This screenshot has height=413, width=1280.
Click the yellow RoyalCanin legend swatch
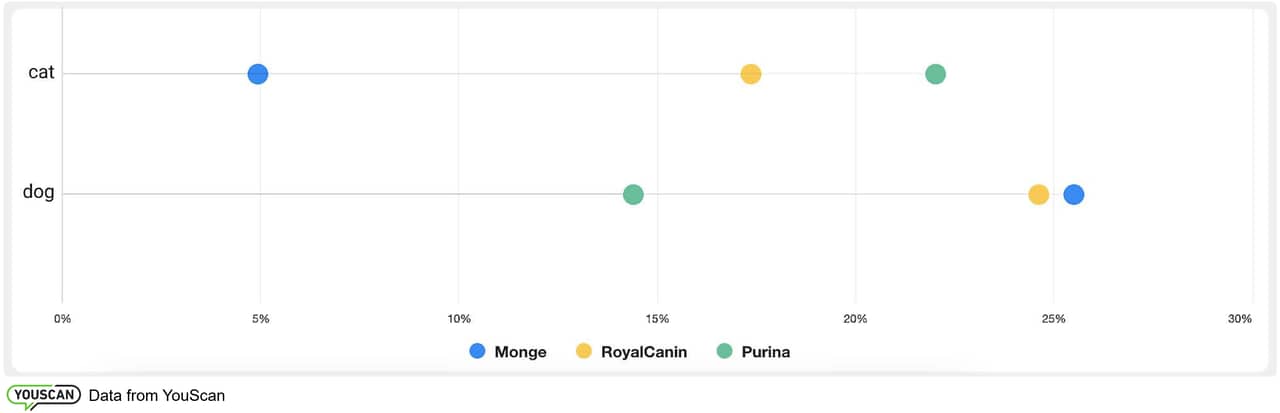tap(583, 351)
